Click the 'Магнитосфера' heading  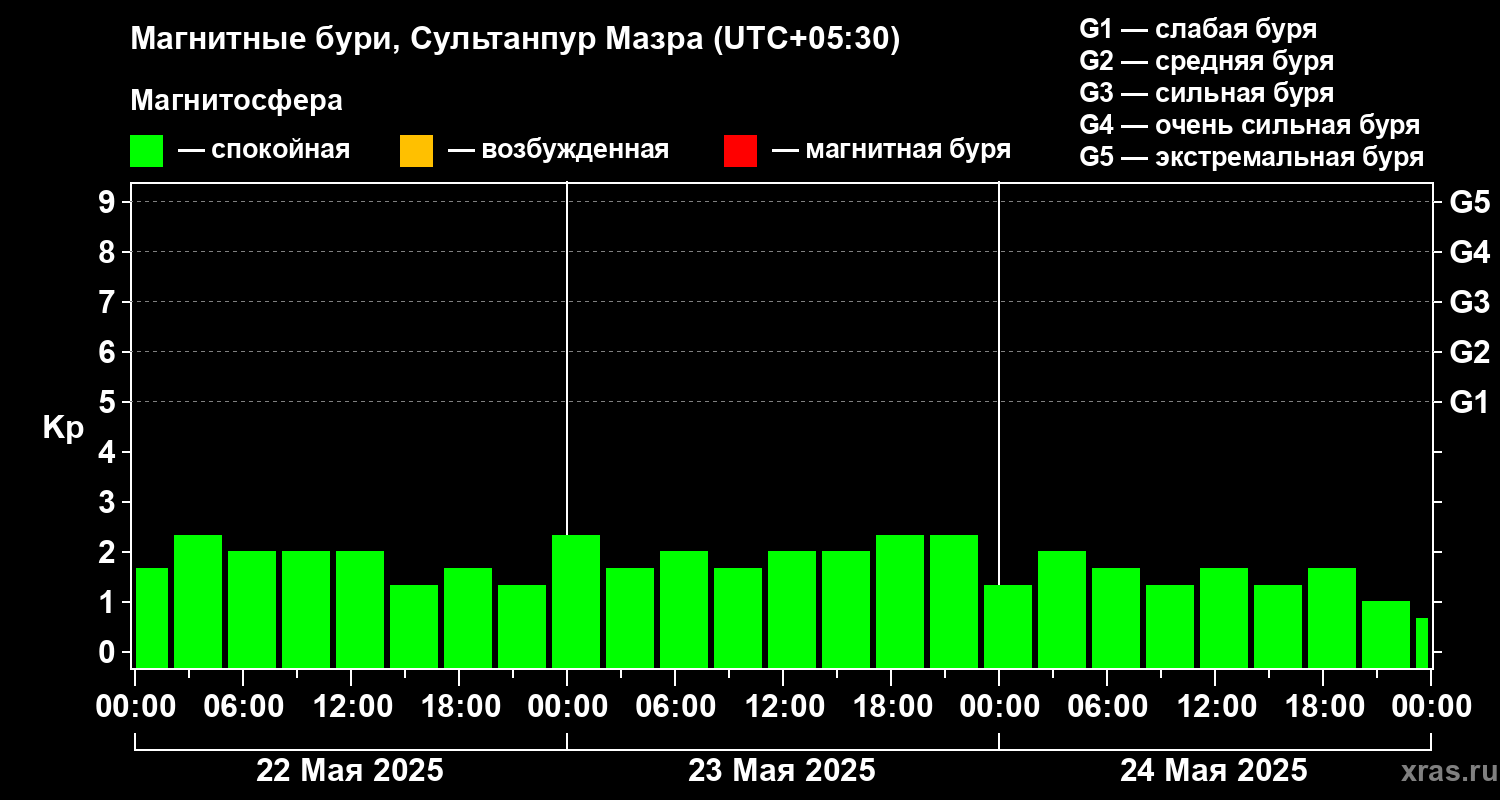(x=236, y=101)
